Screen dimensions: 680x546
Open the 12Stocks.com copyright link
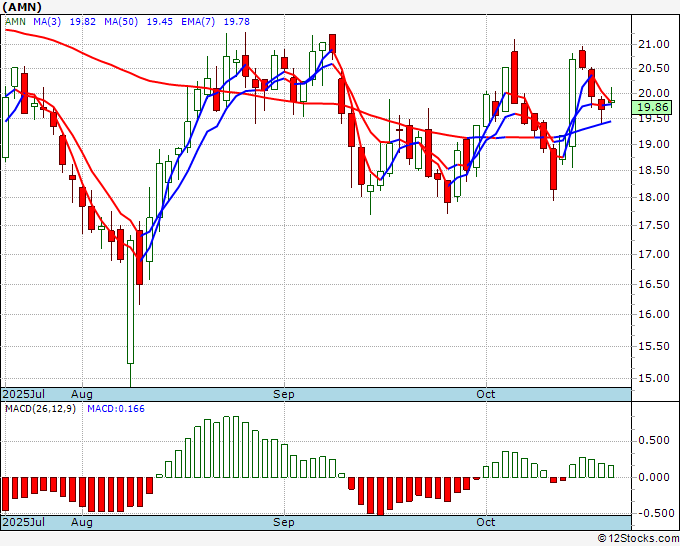(x=638, y=539)
